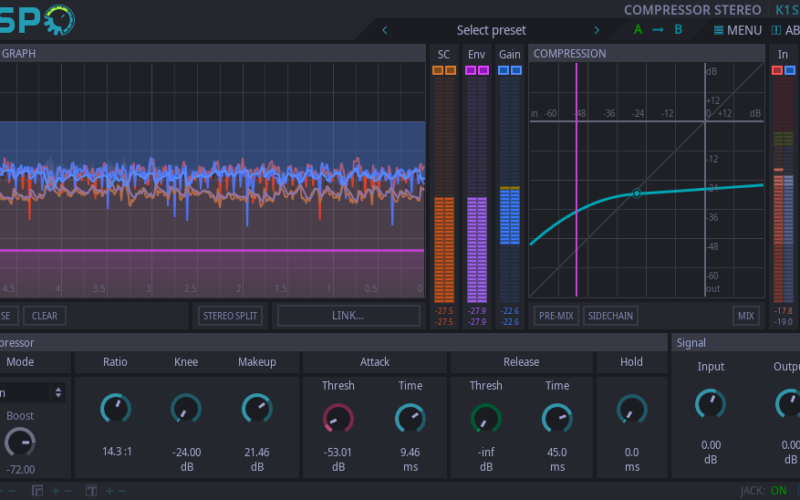Click the Ratio knob

[x=115, y=408]
